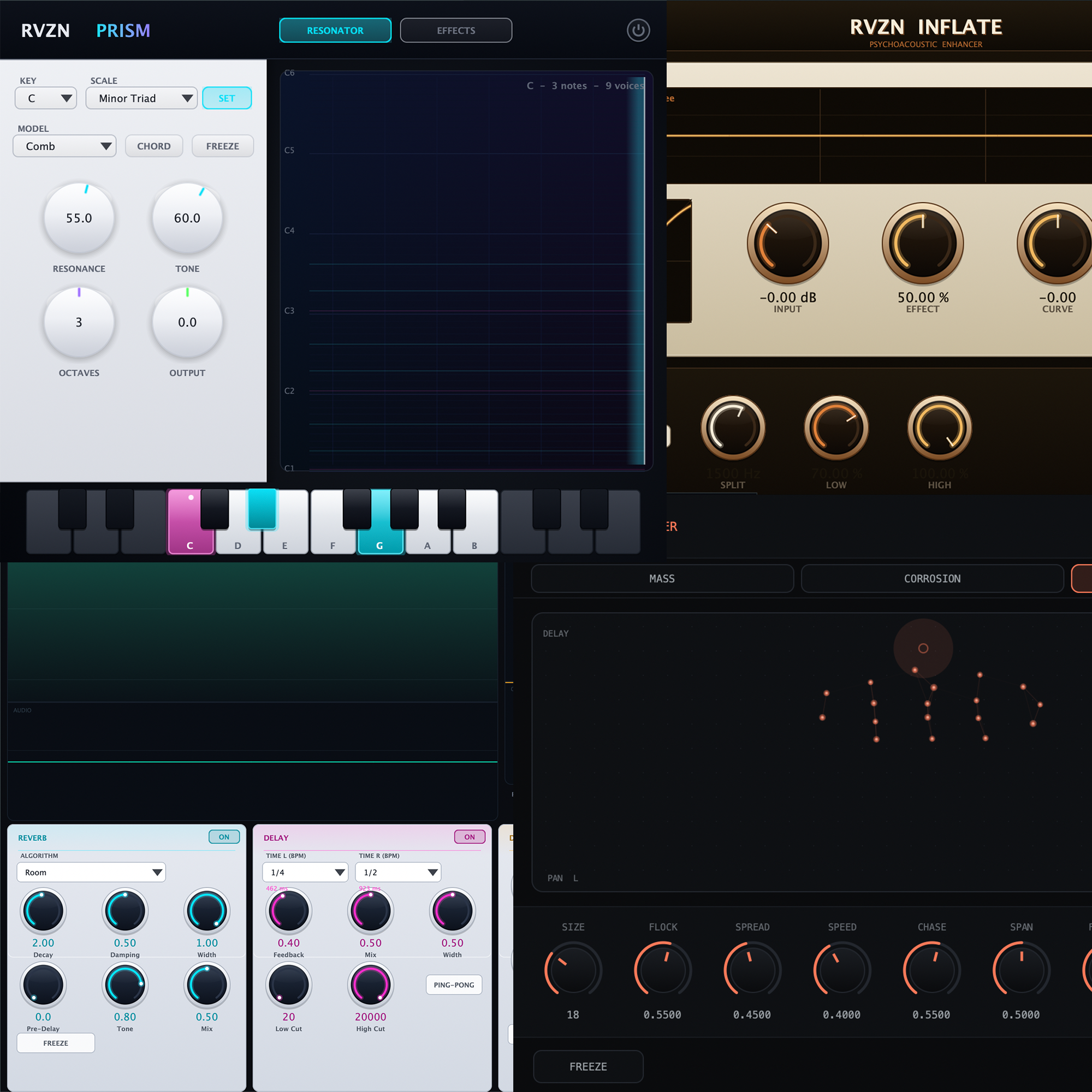Click the EFFECT value 50.00 %
Viewport: 1092px width, 1092px height.
(x=923, y=298)
